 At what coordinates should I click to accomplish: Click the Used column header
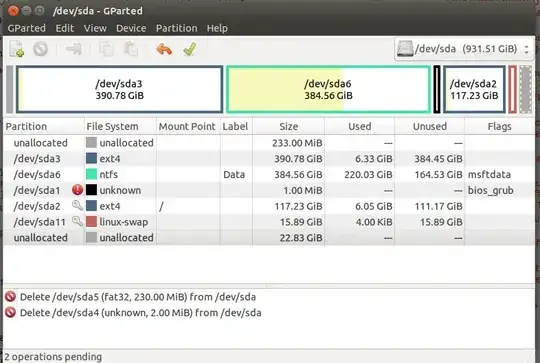click(x=360, y=126)
